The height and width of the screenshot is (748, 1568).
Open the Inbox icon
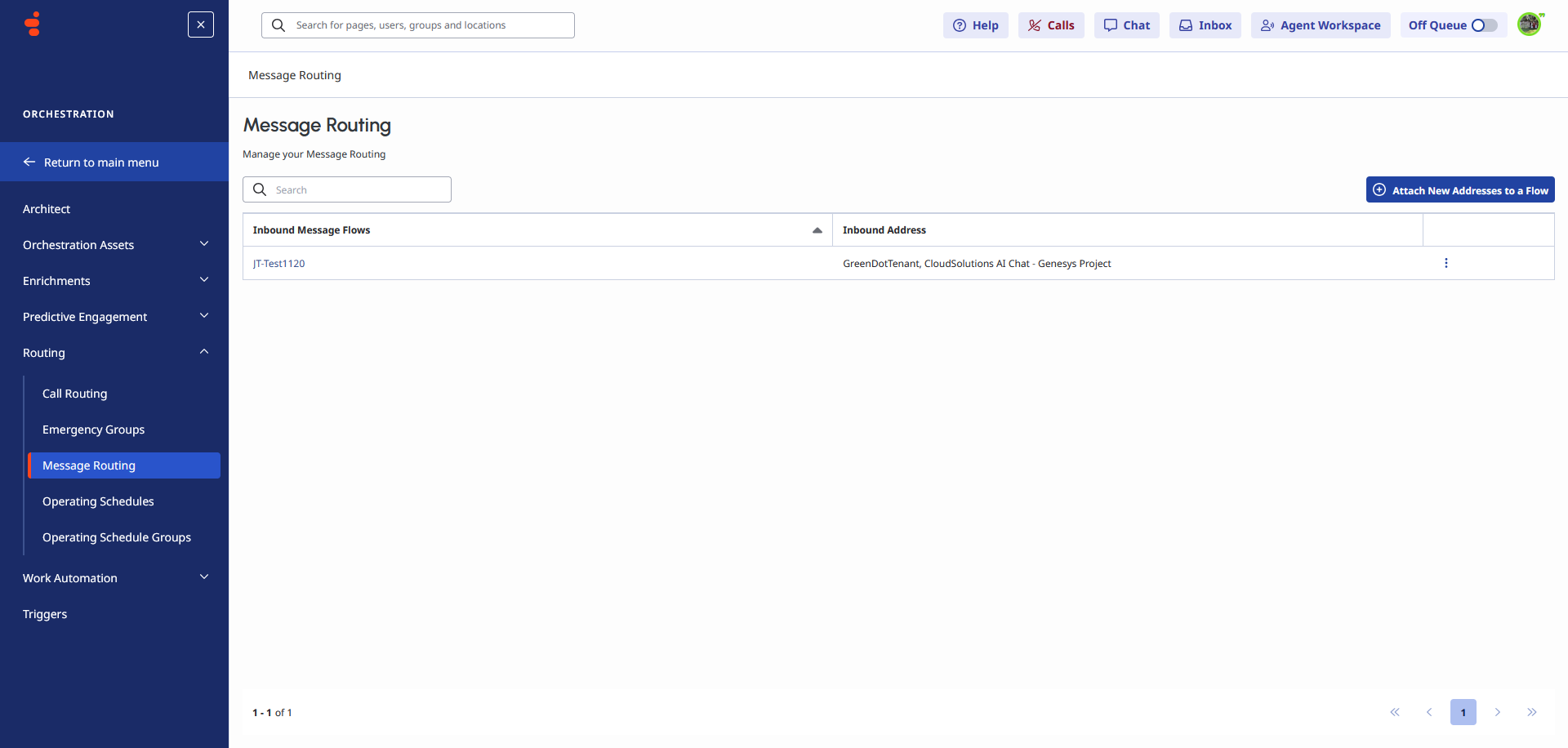[1186, 25]
